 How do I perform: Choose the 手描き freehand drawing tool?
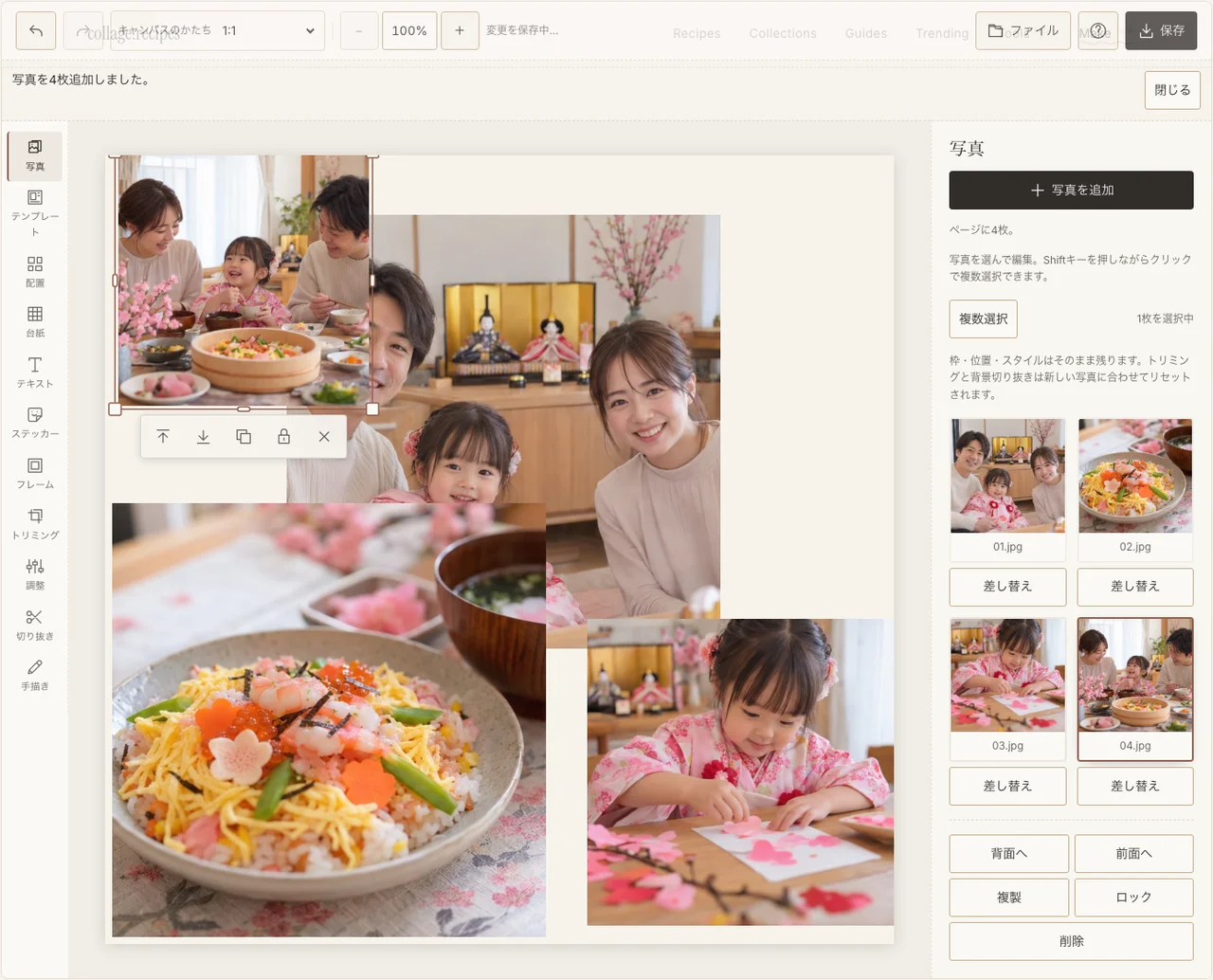pos(35,674)
